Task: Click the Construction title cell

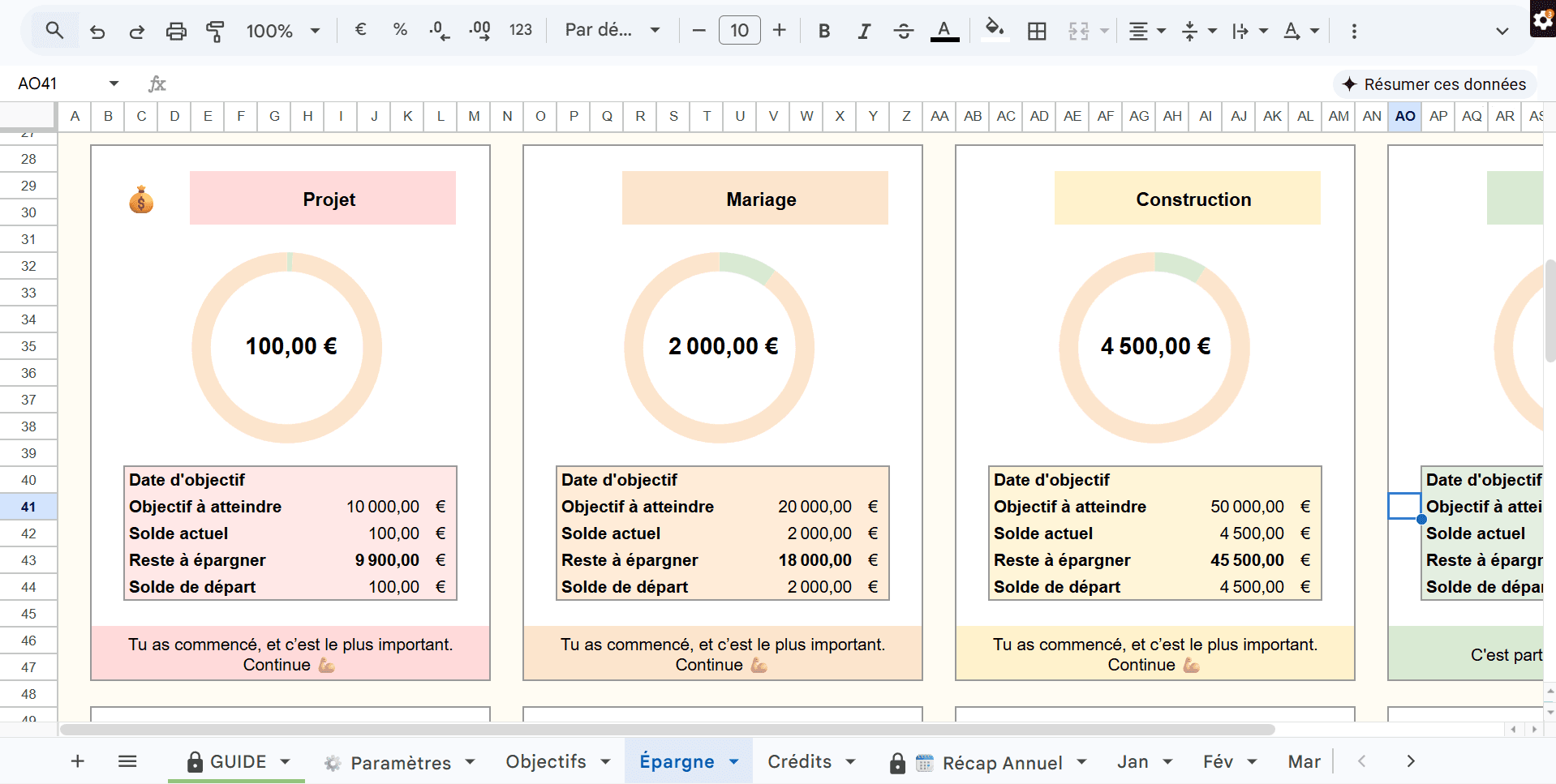Action: [x=1188, y=198]
